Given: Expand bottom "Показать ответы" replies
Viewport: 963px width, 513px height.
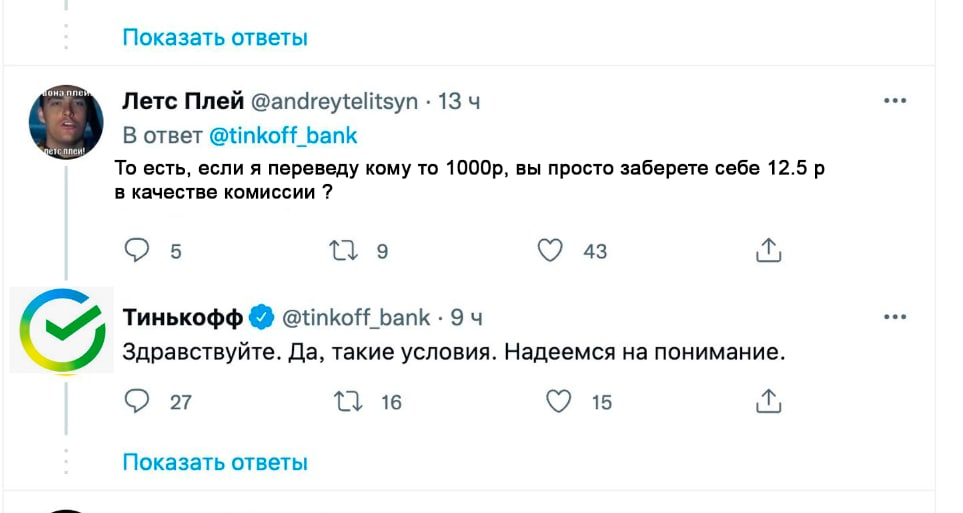Looking at the screenshot, I should pyautogui.click(x=215, y=462).
